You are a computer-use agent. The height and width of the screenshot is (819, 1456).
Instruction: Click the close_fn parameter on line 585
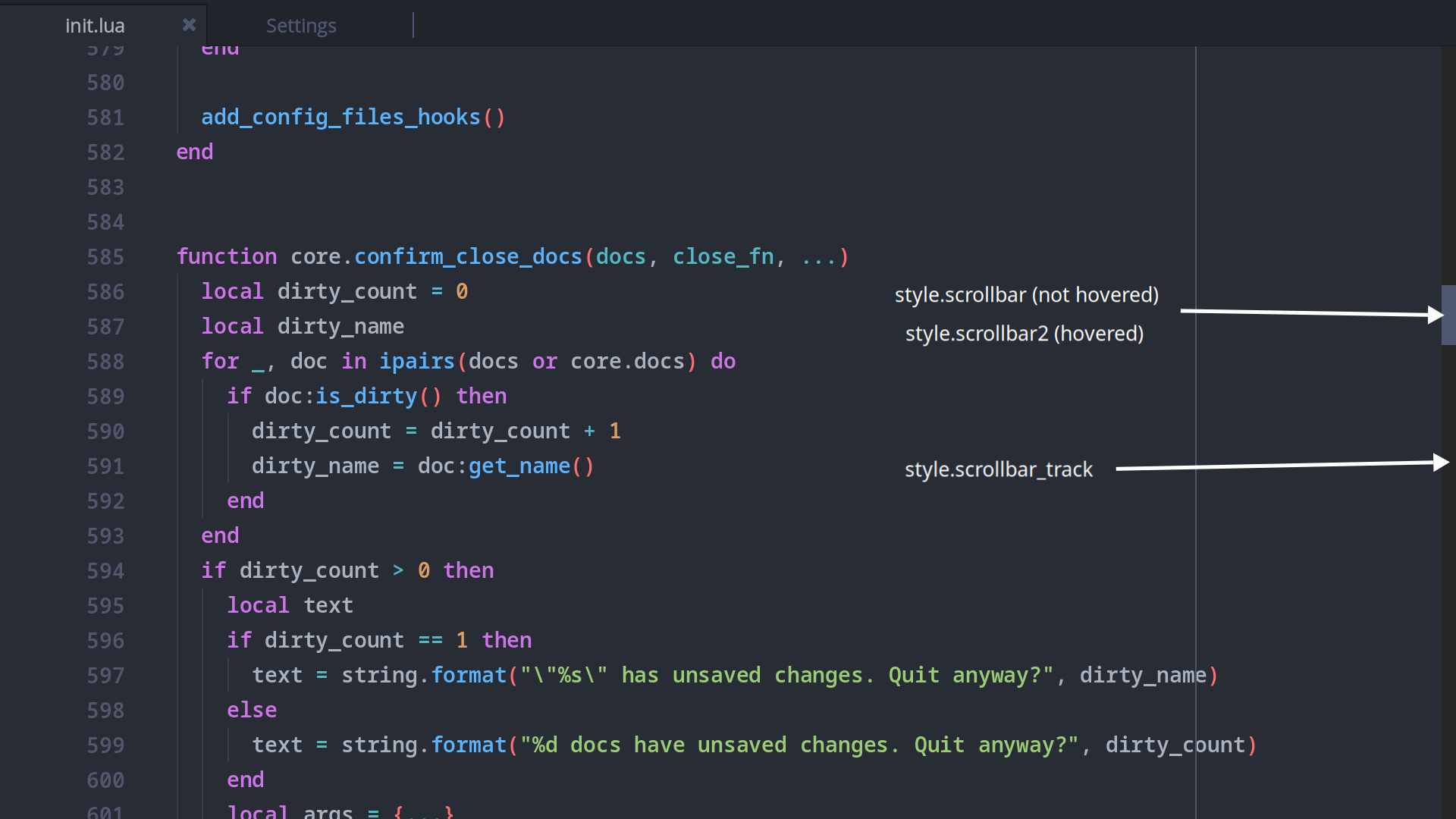click(x=723, y=257)
